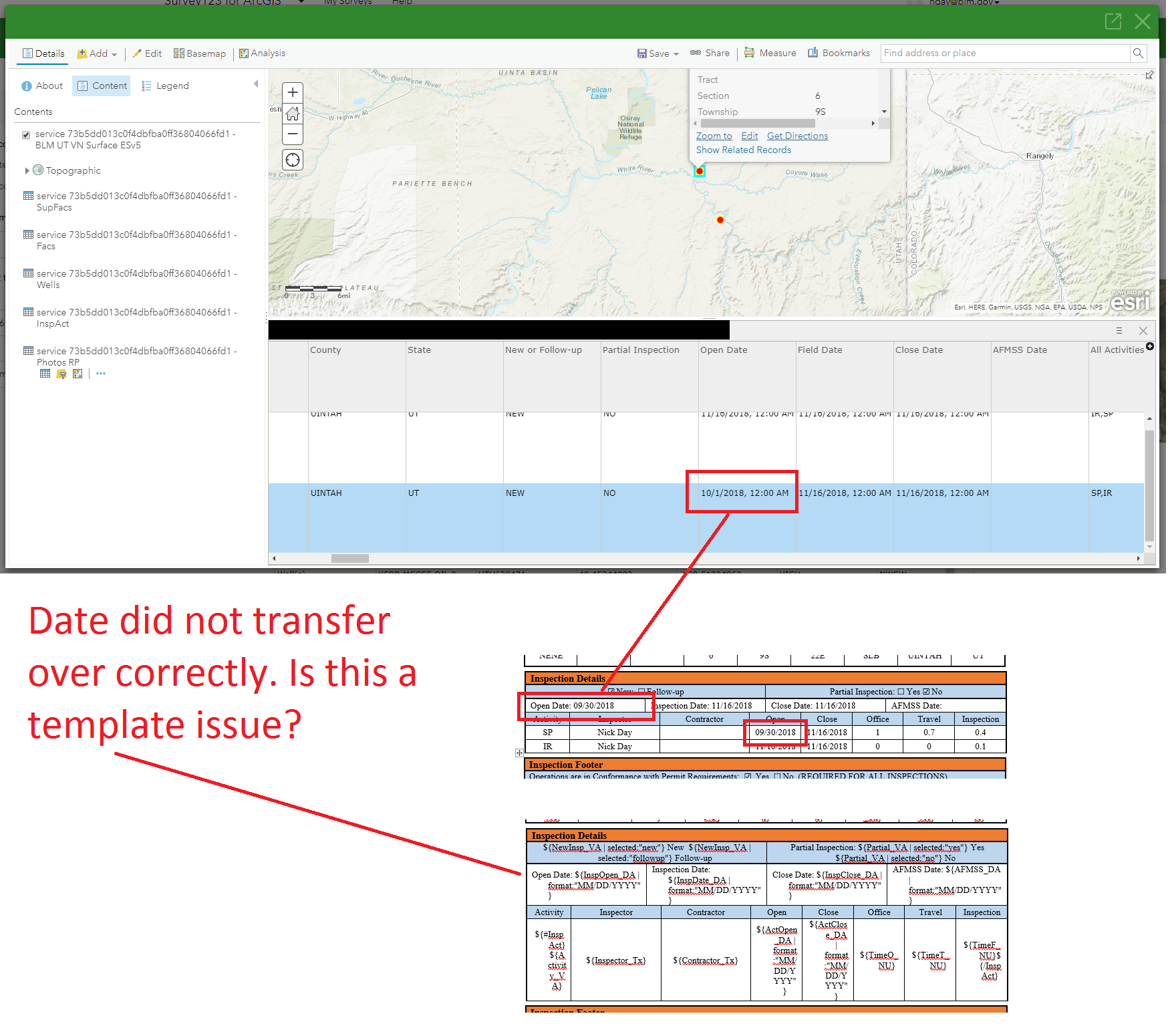Viewport: 1172px width, 1036px height.
Task: Open the Save dropdown
Action: (657, 53)
